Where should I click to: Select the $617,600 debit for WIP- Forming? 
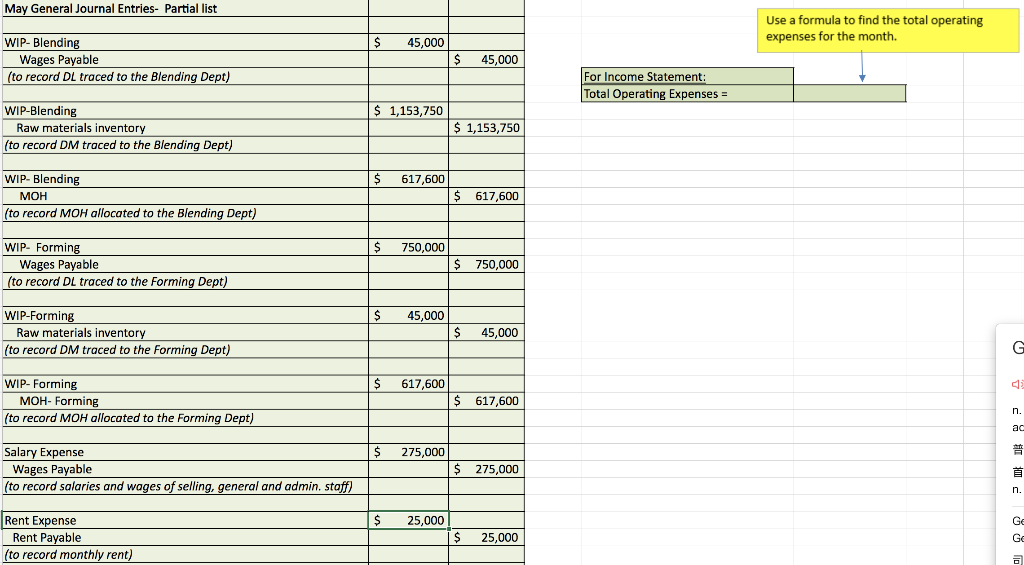(x=409, y=384)
